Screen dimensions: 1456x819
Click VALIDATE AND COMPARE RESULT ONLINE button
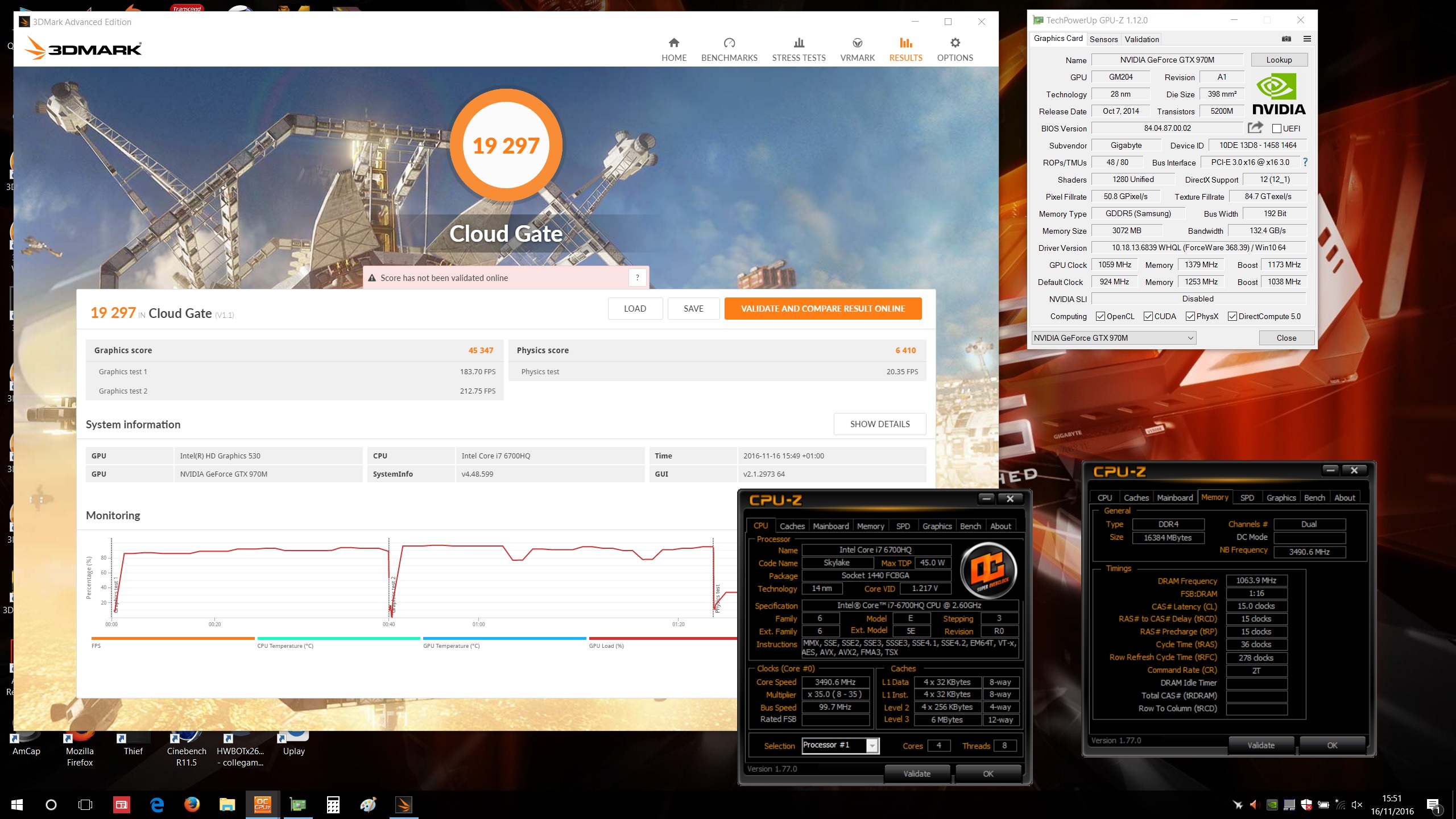(822, 308)
